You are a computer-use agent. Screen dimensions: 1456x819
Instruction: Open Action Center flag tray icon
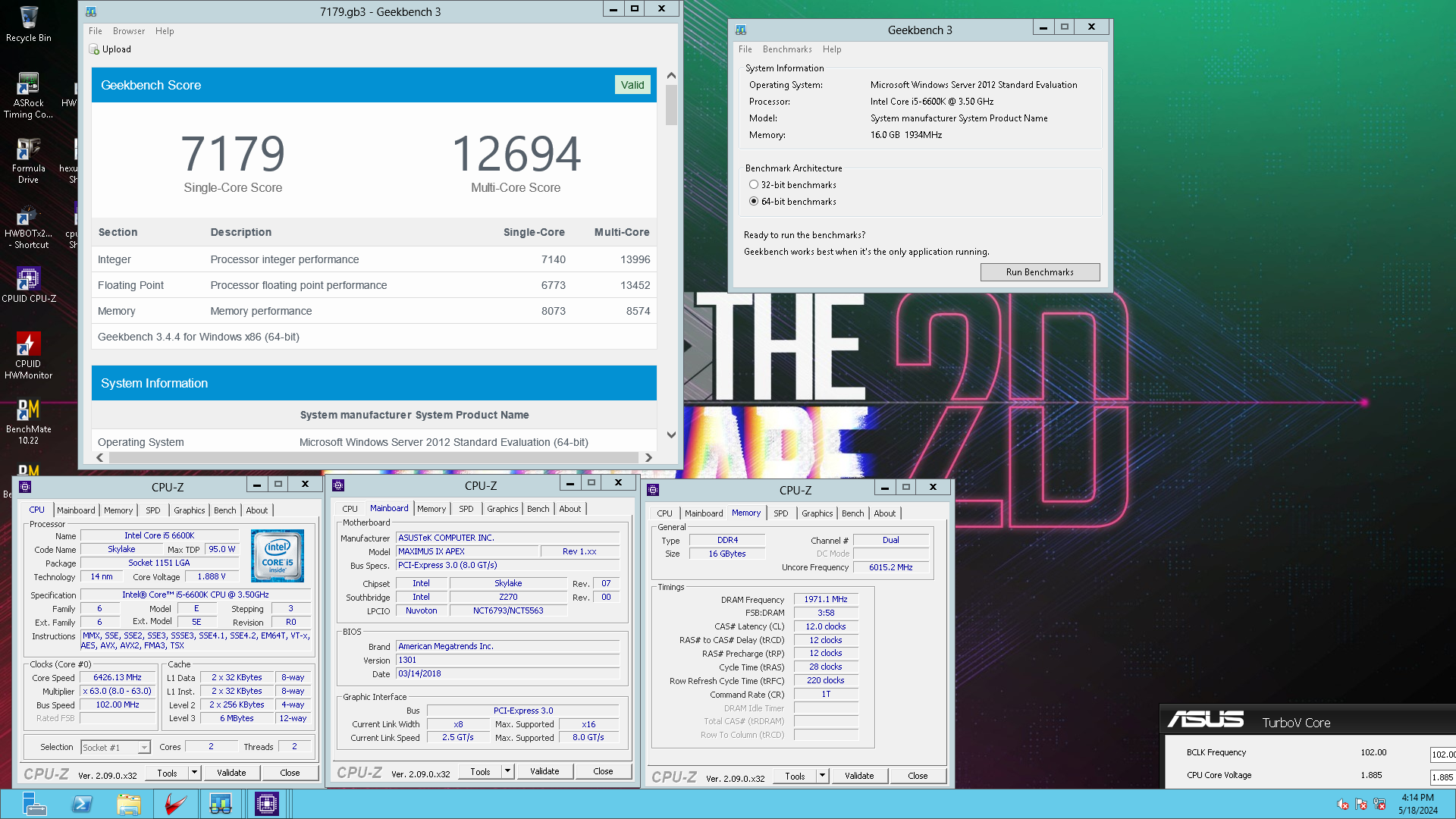[x=1361, y=805]
